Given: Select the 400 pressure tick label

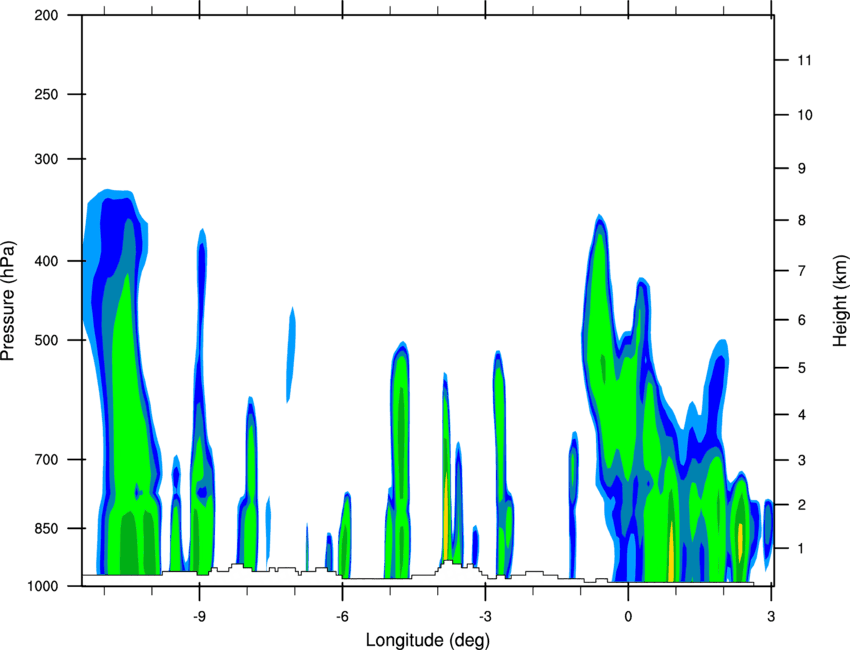Looking at the screenshot, I should point(46,261).
